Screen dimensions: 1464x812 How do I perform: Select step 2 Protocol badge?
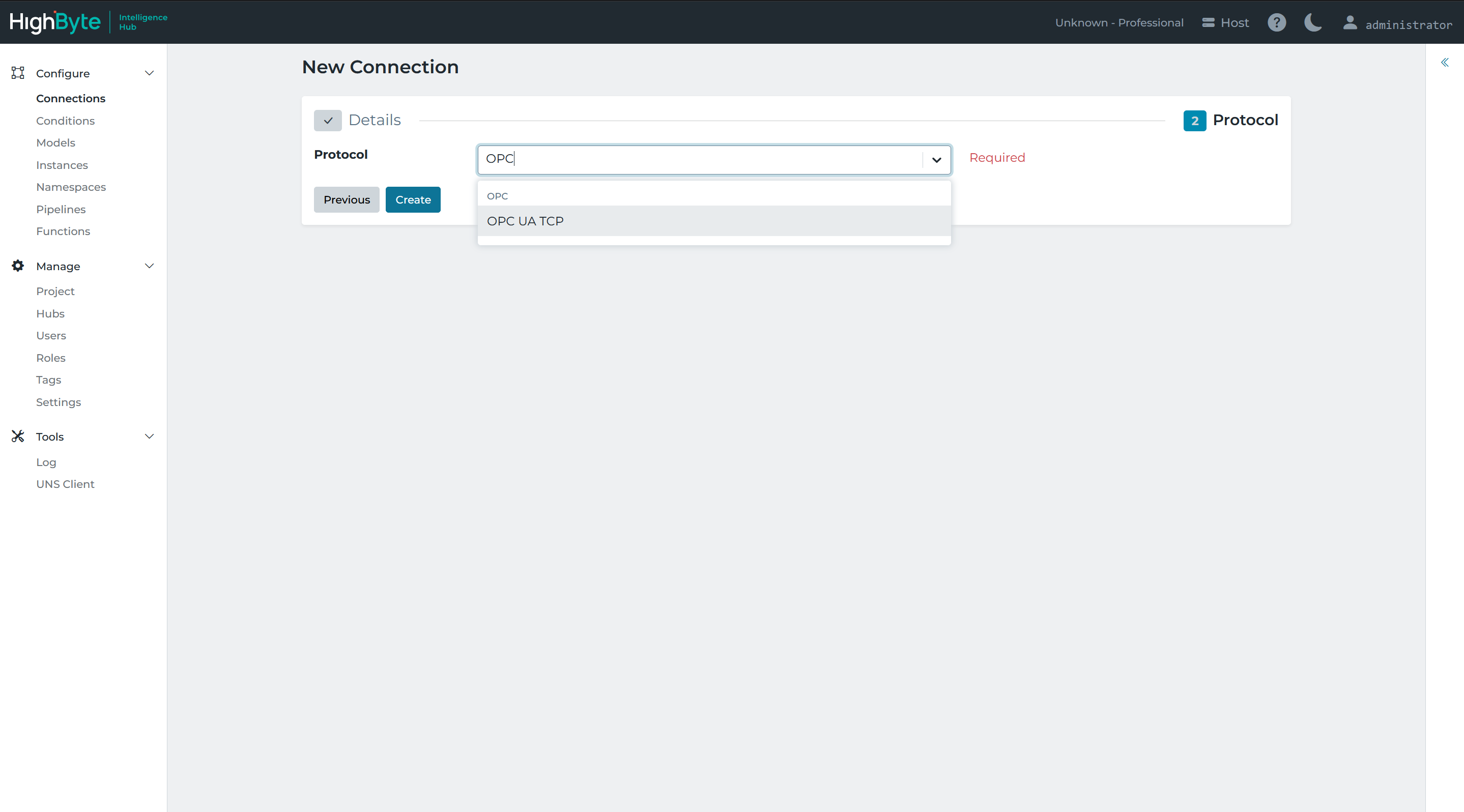1195,121
